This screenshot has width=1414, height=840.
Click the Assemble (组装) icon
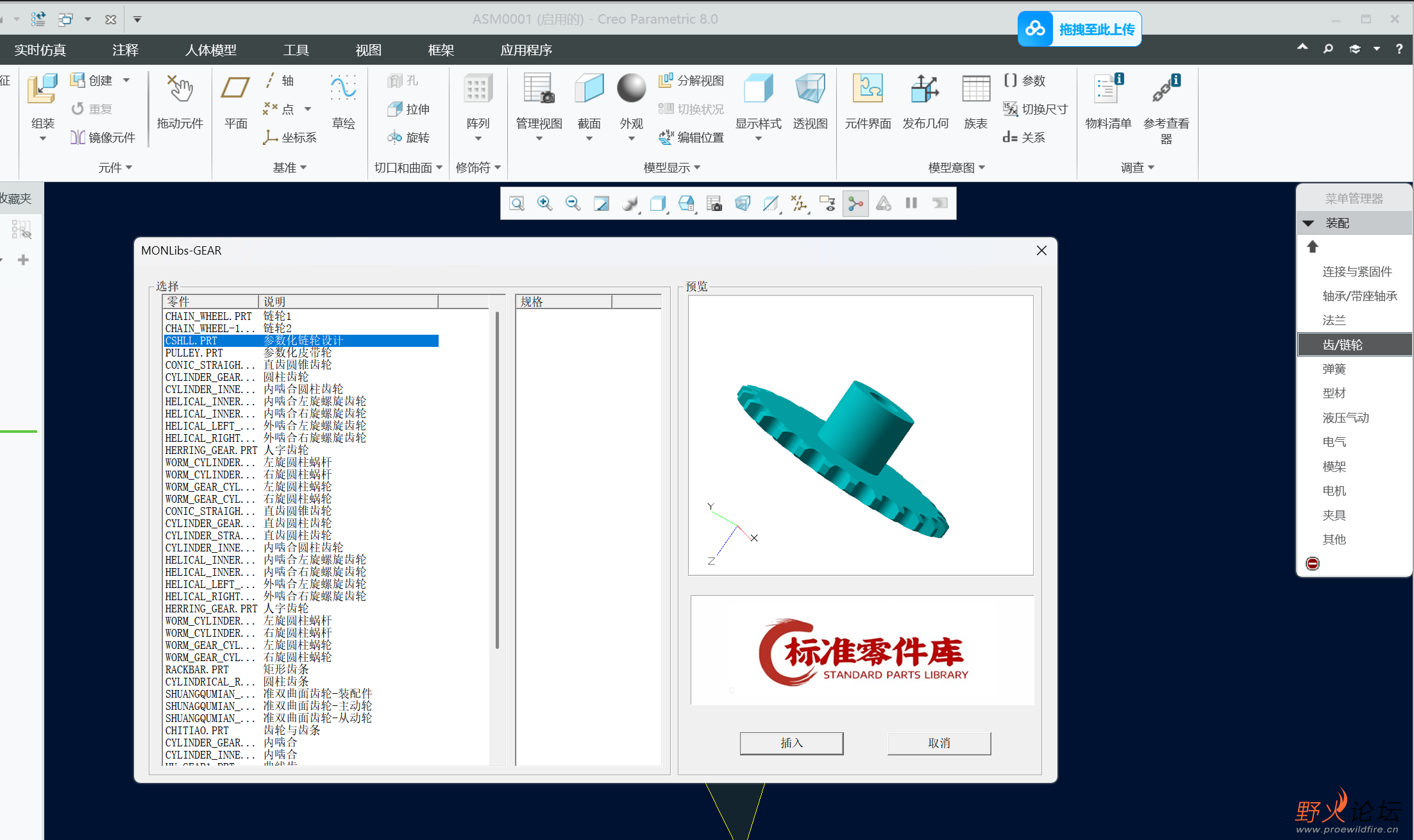point(42,89)
